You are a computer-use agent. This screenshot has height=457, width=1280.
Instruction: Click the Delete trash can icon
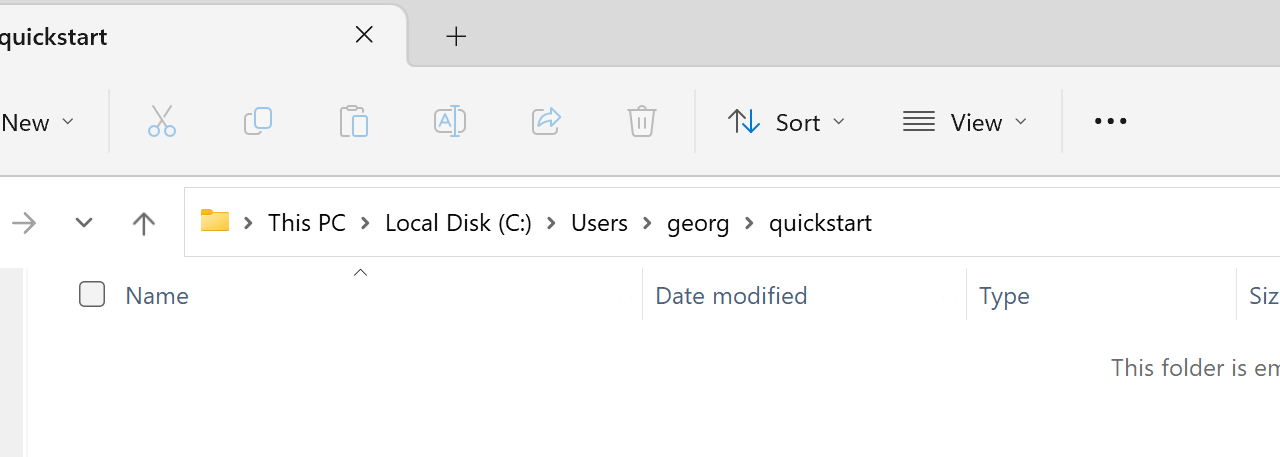tap(641, 122)
